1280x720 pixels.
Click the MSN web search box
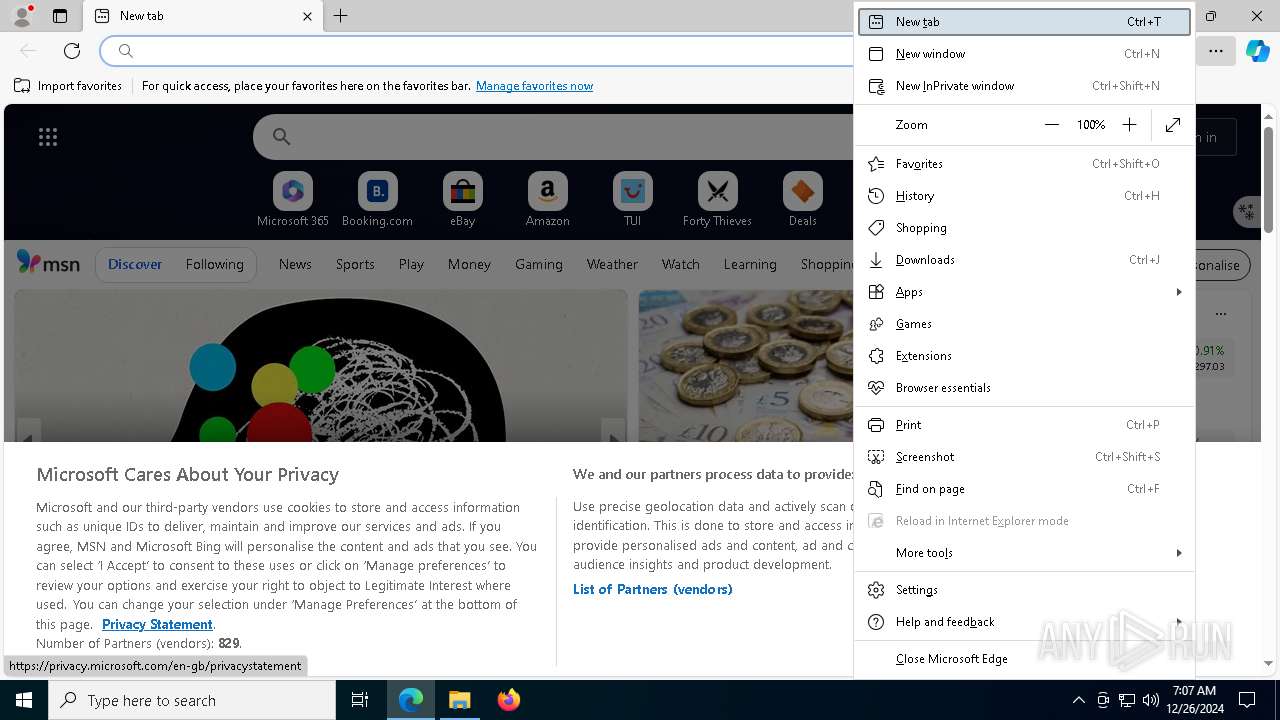coord(555,137)
